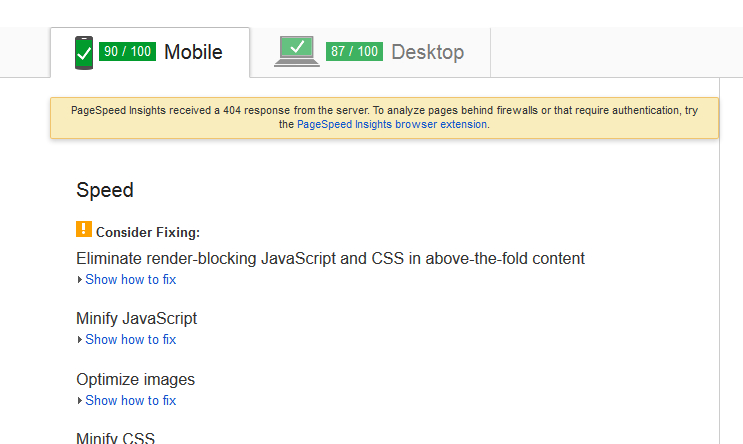Screen dimensions: 743x444
Task: Expand the disclosure triangle under Minify JavaScript
Action: [x=80, y=340]
